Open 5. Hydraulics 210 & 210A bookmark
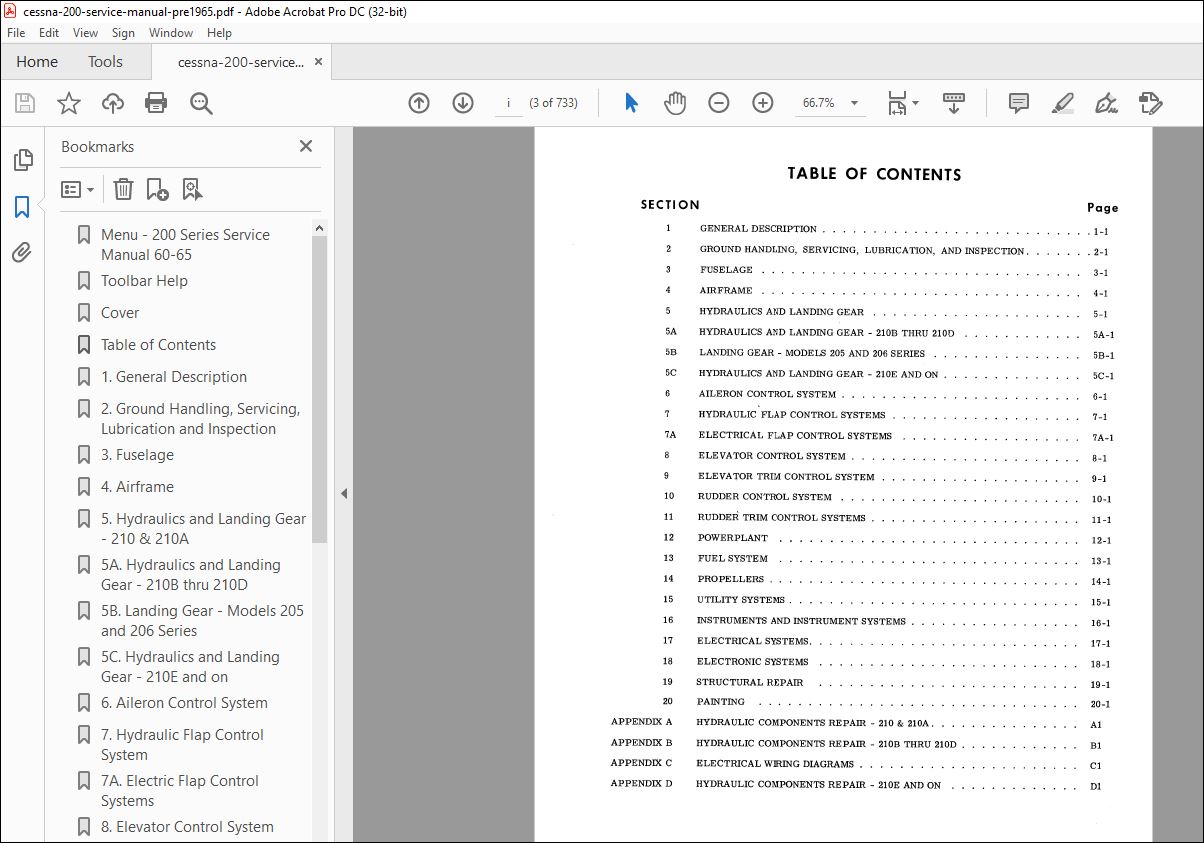The width and height of the screenshot is (1204, 843). [203, 529]
